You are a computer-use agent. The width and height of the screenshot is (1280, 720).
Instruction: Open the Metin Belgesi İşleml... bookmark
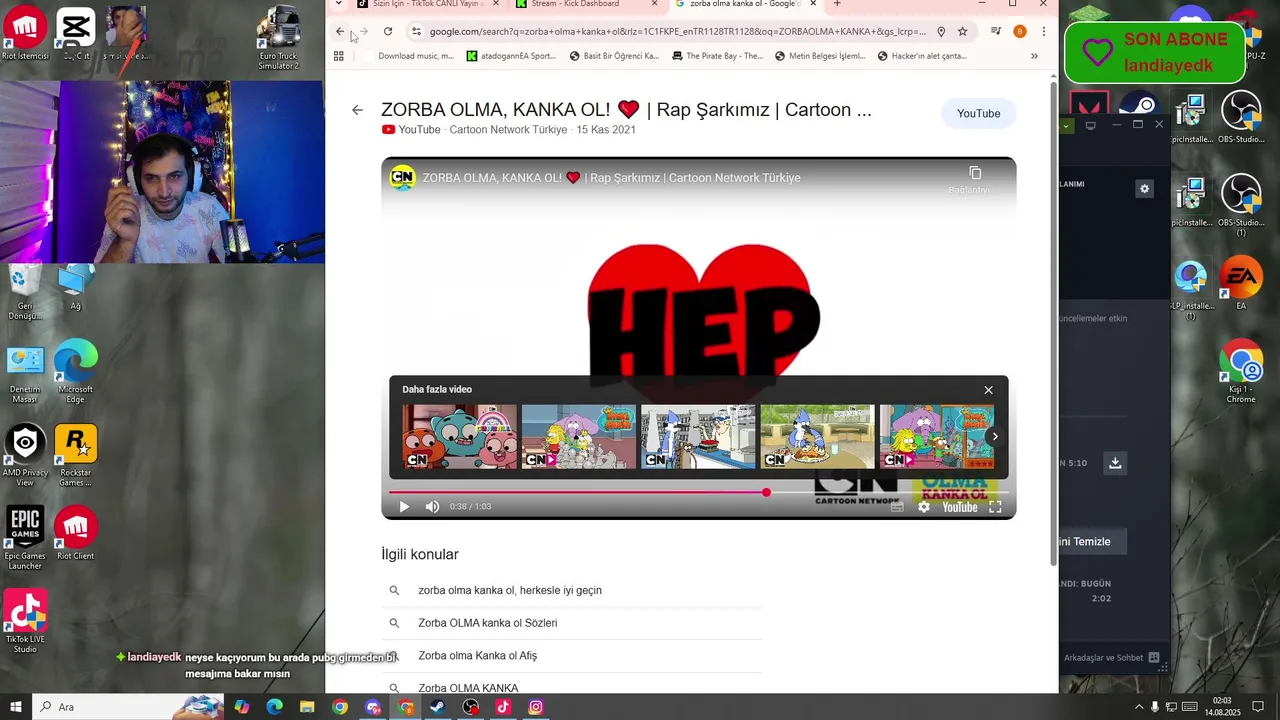819,56
